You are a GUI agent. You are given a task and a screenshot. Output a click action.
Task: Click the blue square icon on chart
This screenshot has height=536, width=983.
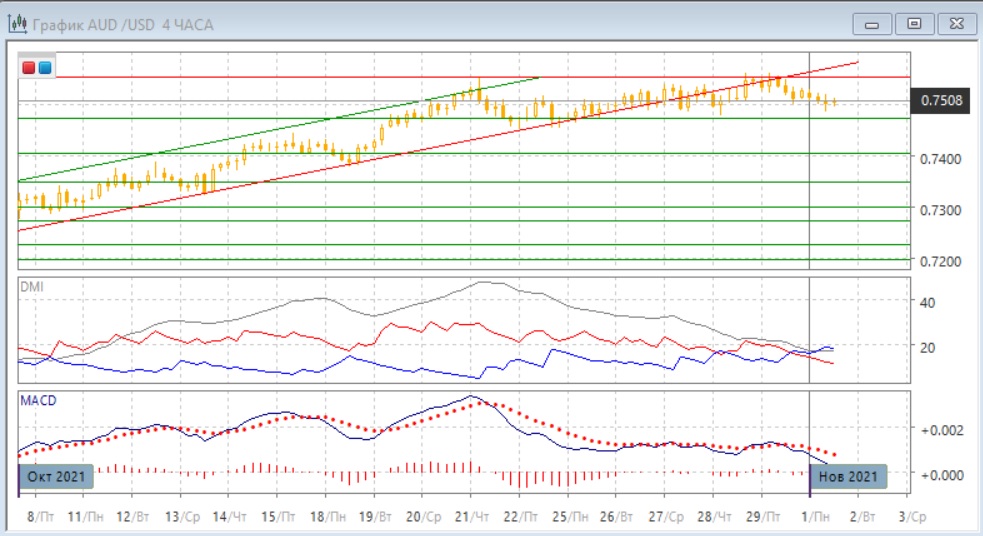(x=45, y=67)
